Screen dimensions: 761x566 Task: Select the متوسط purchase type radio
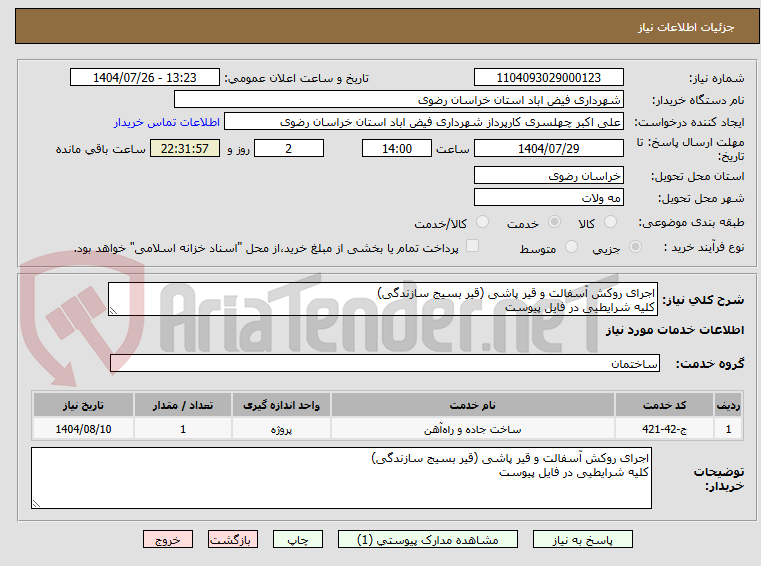click(572, 247)
